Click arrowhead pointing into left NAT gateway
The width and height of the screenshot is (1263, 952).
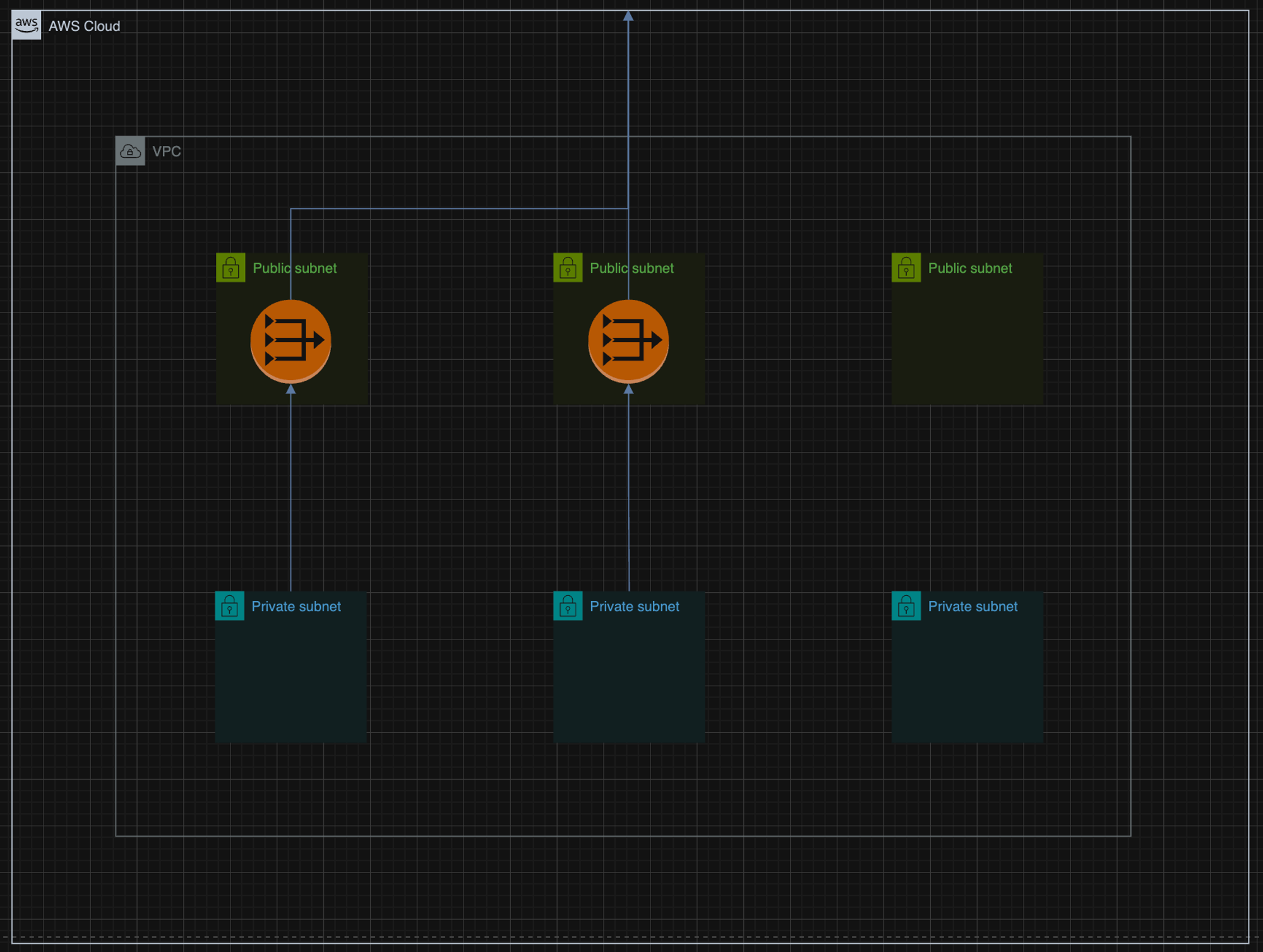click(290, 390)
